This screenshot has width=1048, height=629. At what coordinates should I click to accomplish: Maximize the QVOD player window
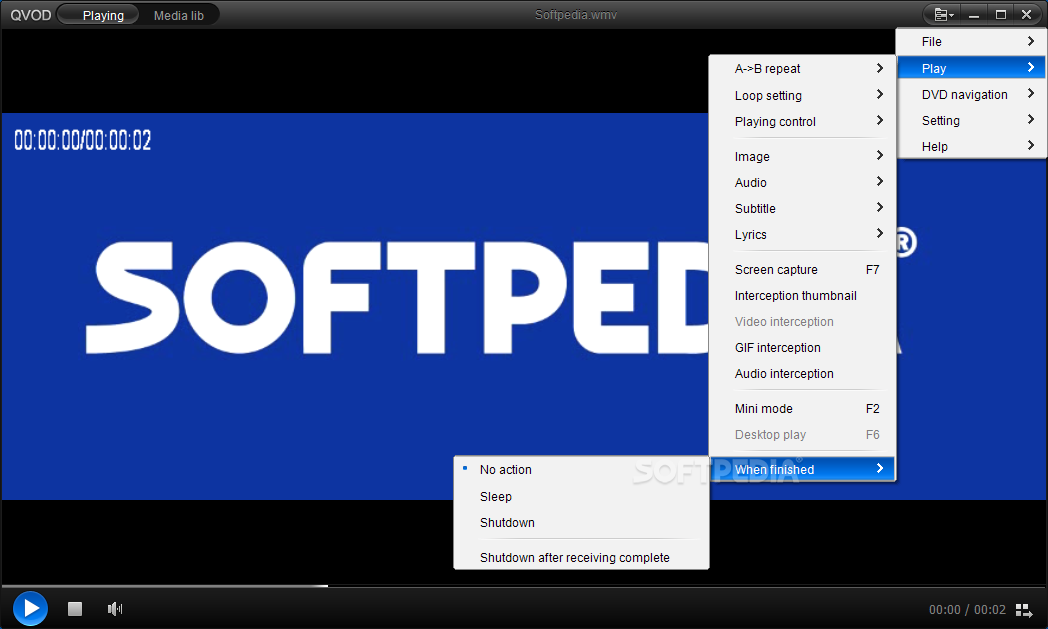tap(1001, 15)
